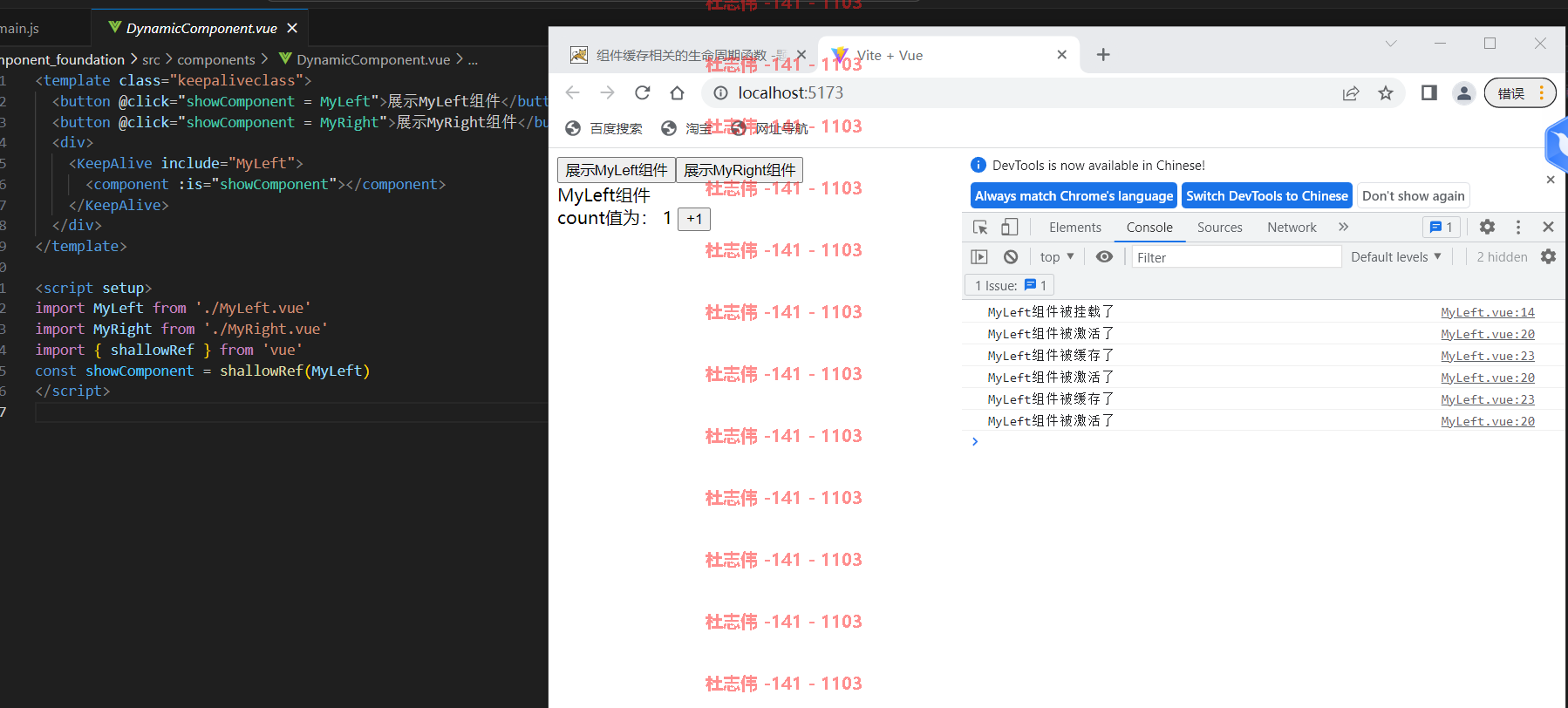The height and width of the screenshot is (708, 1568).
Task: Close the DynamicComponent.vue editor tab
Action: (292, 28)
